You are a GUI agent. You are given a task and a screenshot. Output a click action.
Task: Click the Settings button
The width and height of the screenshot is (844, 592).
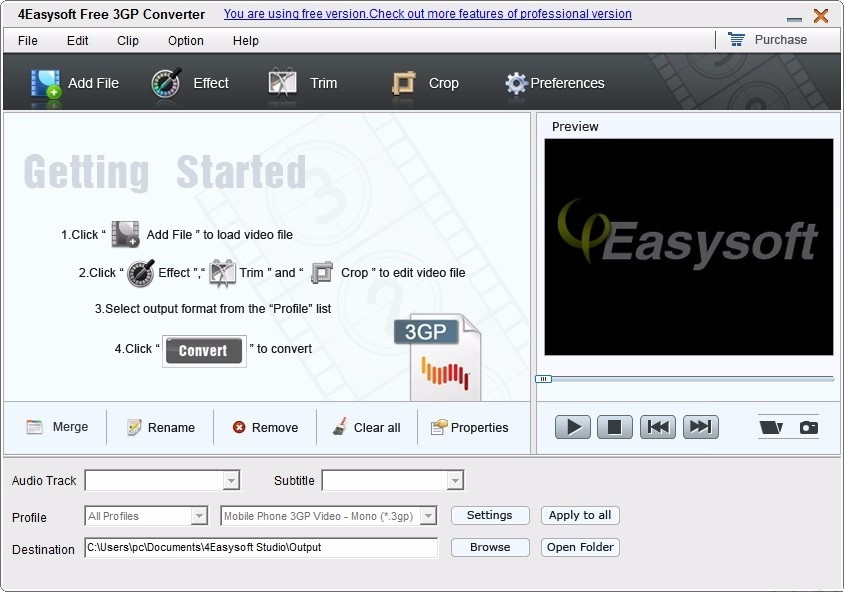pos(490,515)
